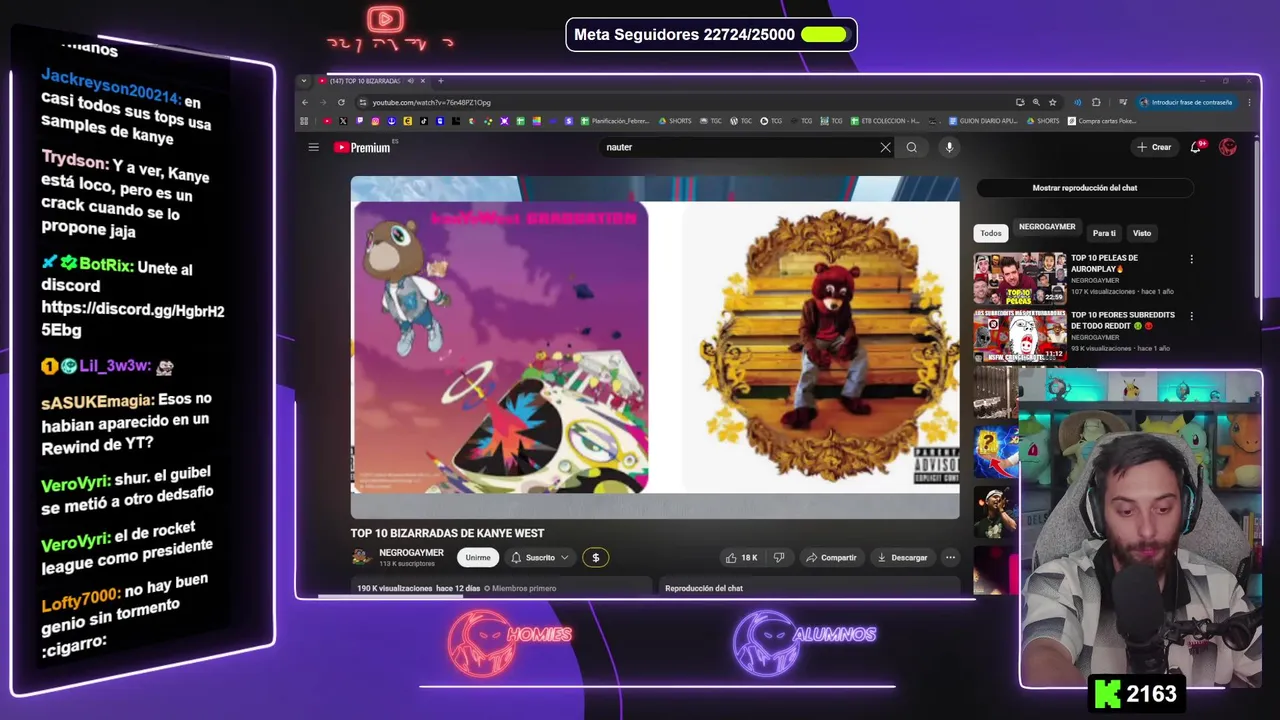Go back in browser history
The width and height of the screenshot is (1280, 720).
tap(306, 102)
